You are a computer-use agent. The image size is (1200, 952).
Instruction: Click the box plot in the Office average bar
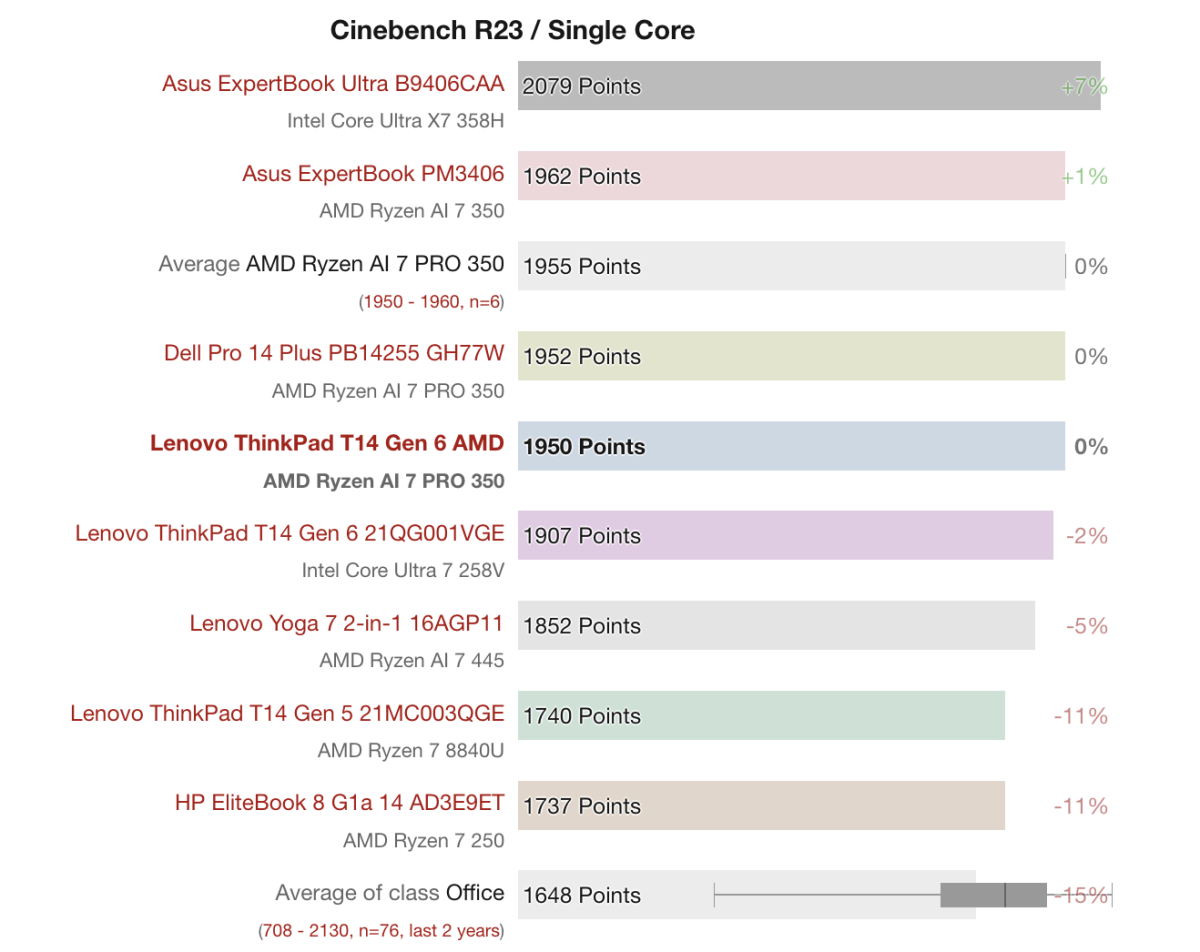point(993,895)
